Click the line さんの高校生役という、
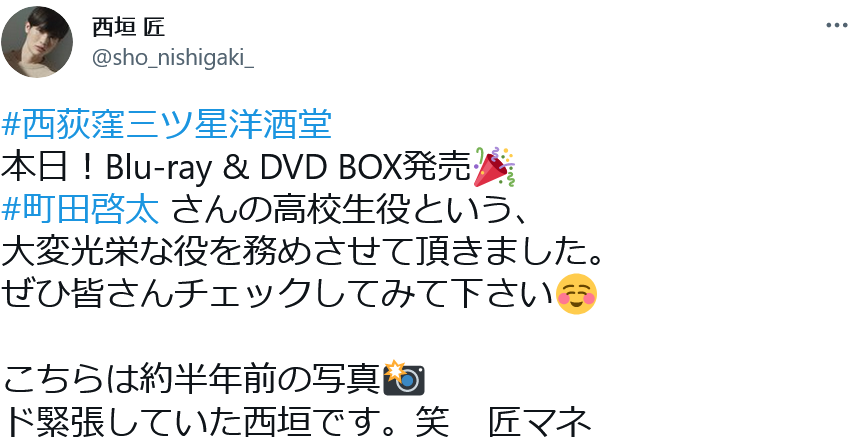850x440 pixels. [347, 210]
